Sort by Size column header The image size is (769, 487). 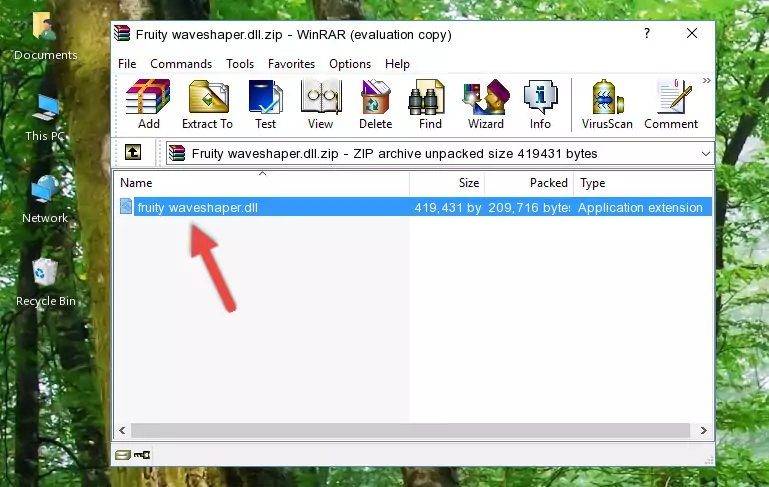[x=447, y=183]
